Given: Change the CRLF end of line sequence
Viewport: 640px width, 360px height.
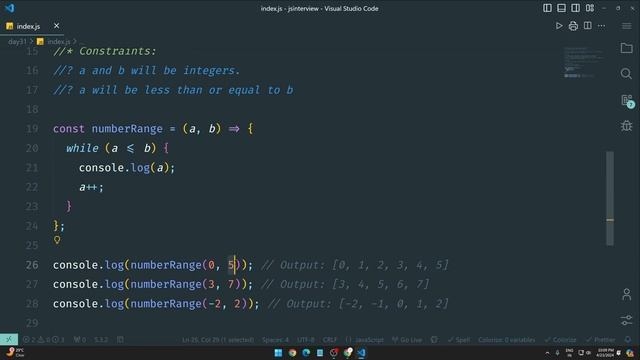Looking at the screenshot, I should point(329,340).
